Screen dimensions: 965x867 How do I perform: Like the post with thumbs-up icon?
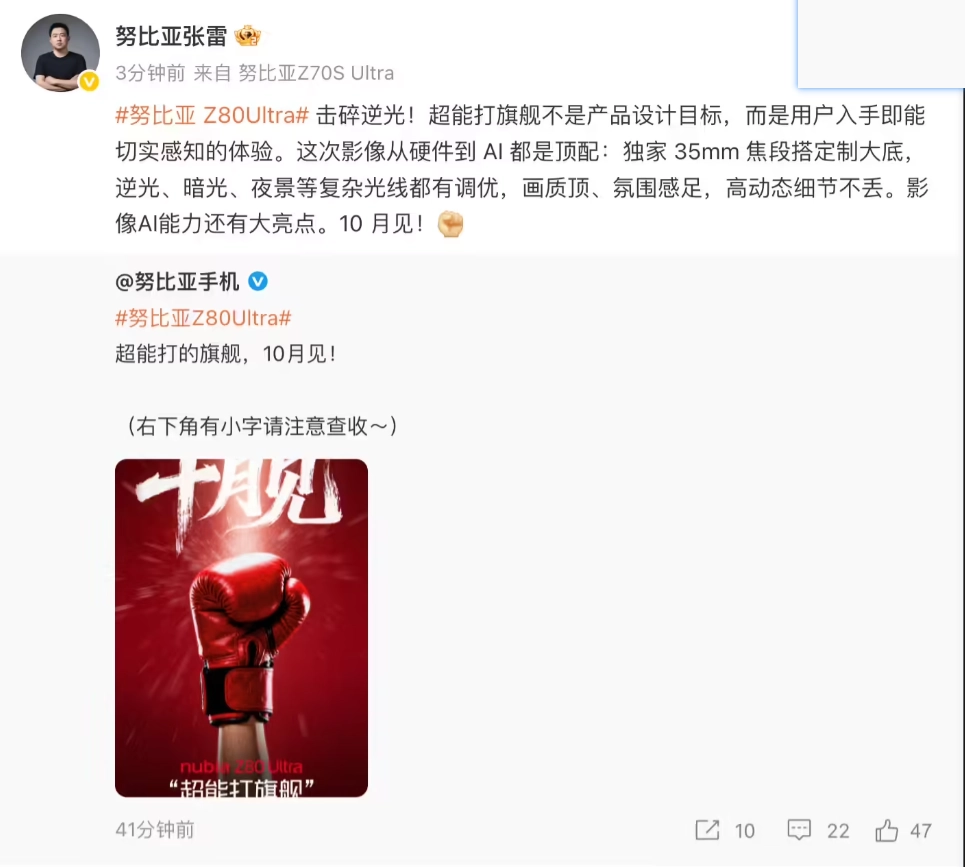tap(886, 830)
